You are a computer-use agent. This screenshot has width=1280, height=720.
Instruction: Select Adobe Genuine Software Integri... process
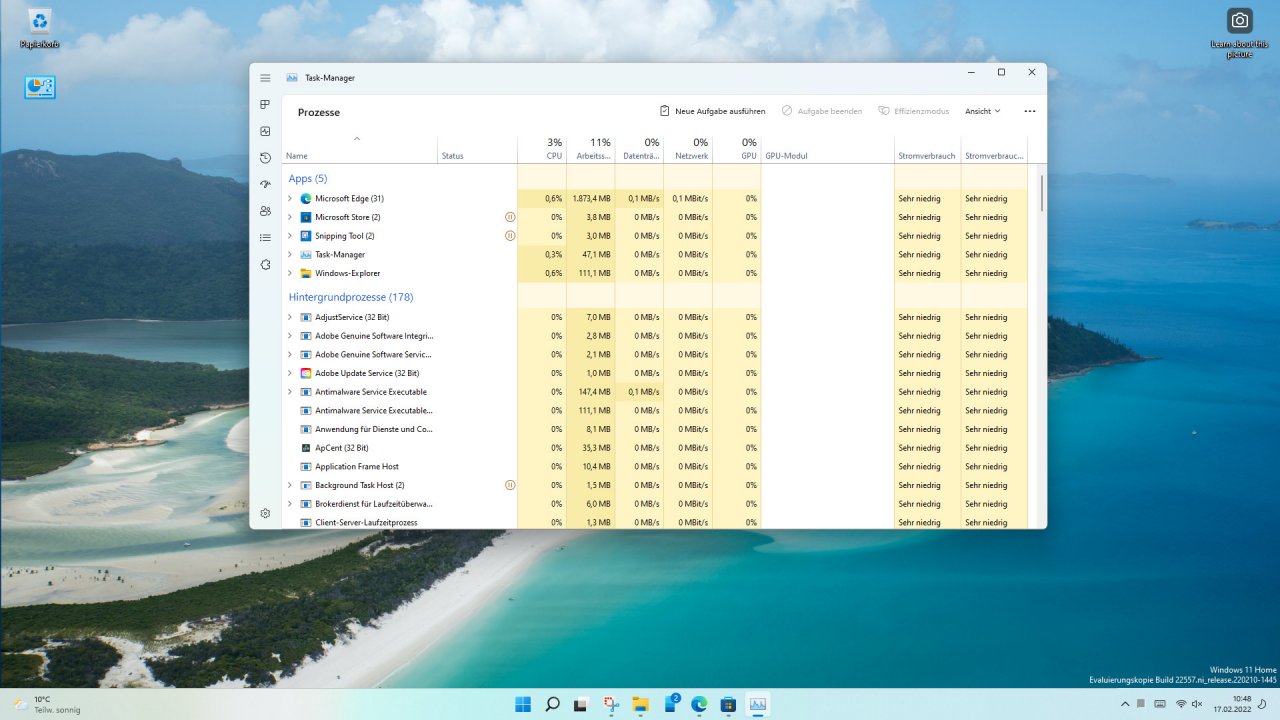point(654,336)
